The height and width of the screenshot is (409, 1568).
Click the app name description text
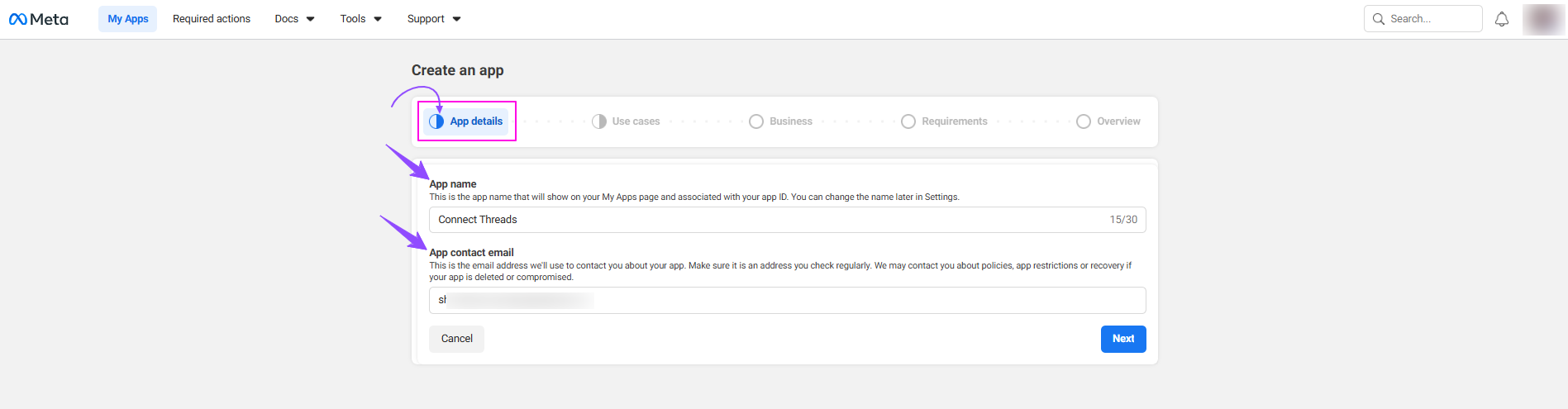(x=694, y=197)
